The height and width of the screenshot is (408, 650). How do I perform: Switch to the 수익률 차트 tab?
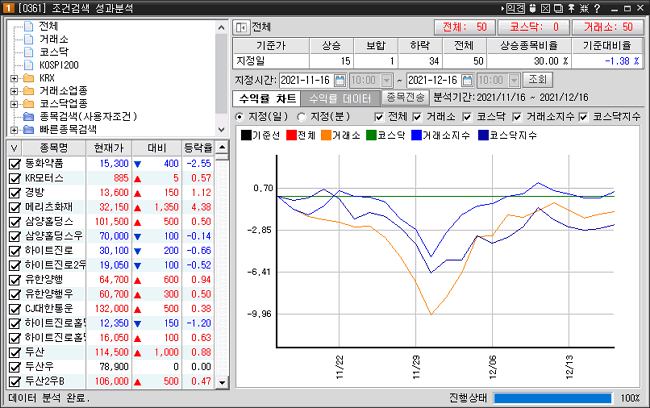267,98
